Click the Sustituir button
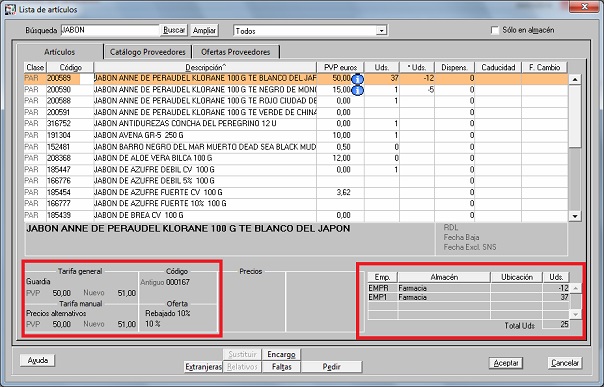This screenshot has height=387, width=604. (x=242, y=354)
